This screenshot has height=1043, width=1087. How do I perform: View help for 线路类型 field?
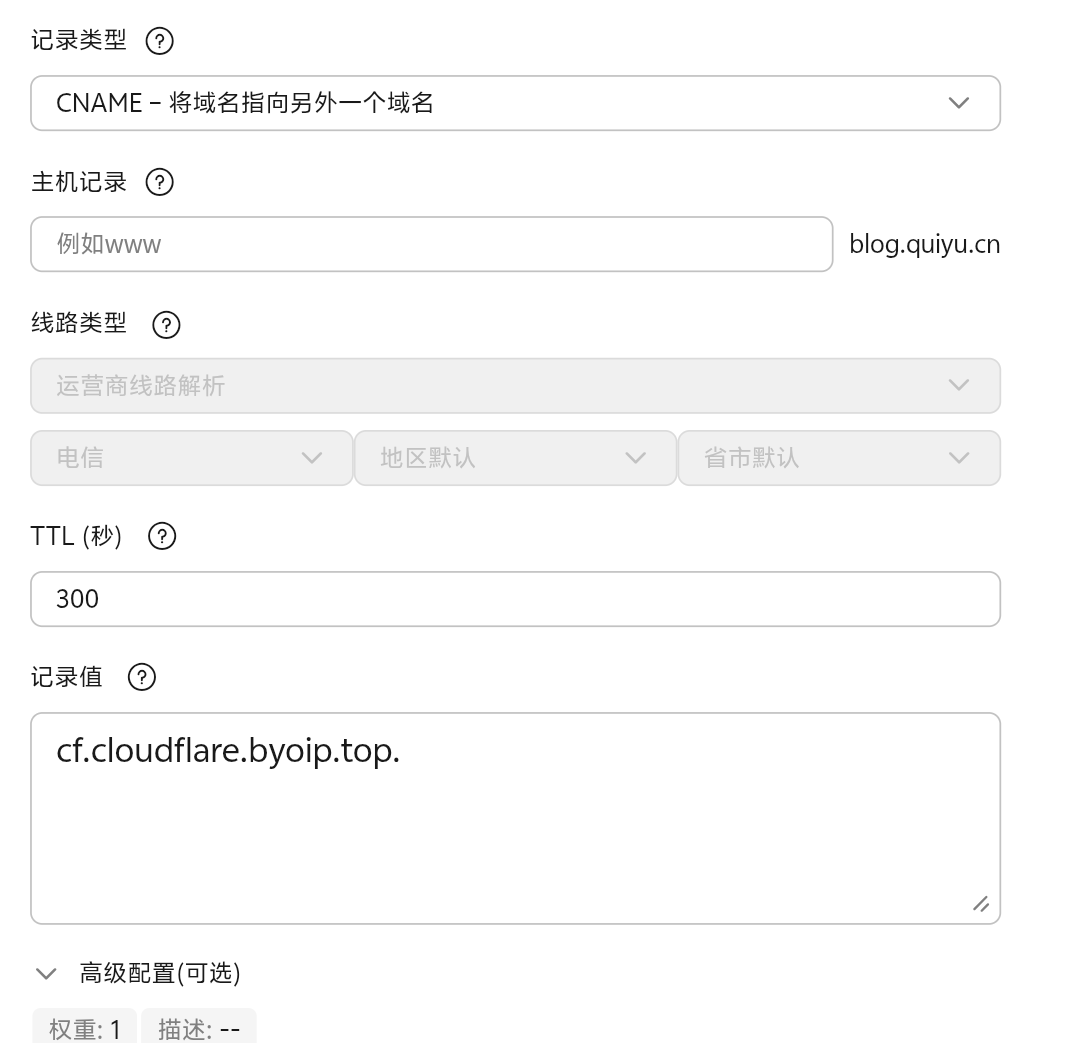coord(166,325)
